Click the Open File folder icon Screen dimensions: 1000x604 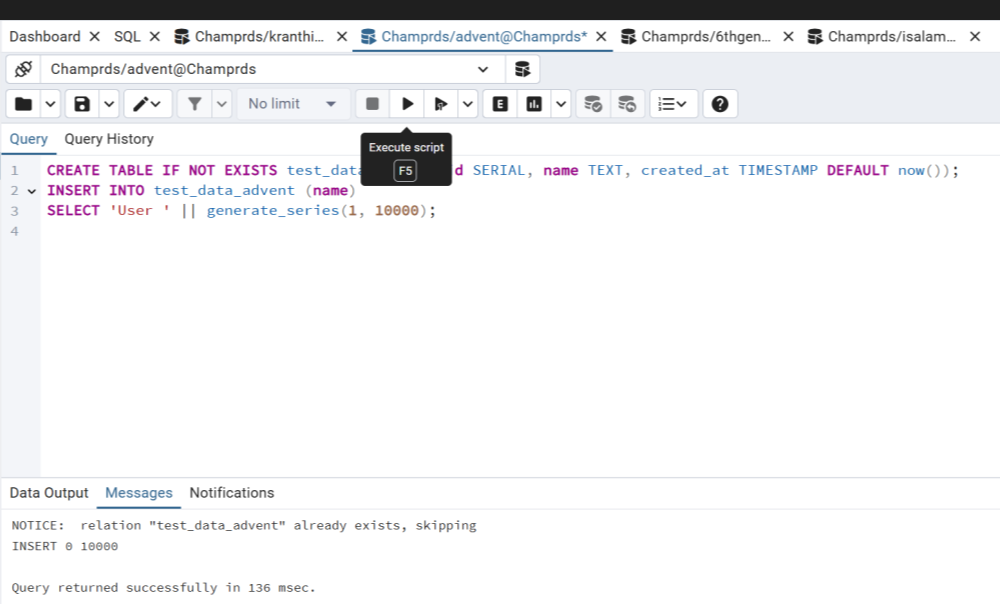[24, 104]
